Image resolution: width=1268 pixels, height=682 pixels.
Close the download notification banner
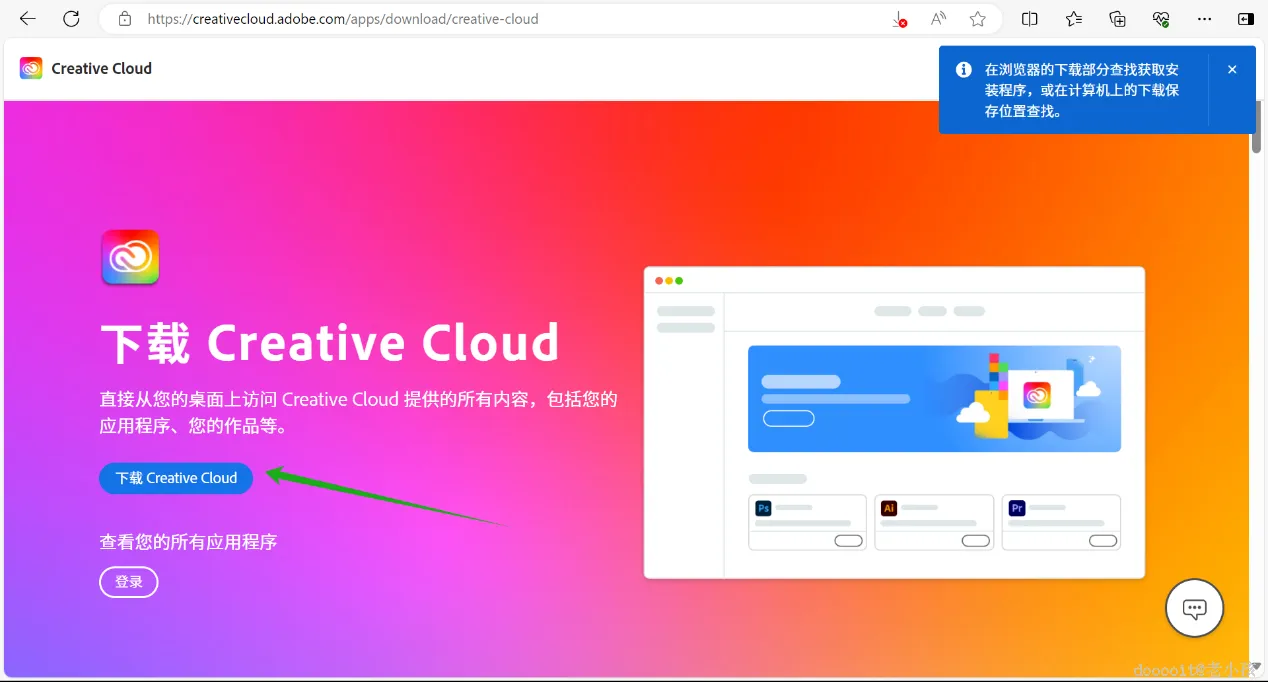coord(1232,69)
